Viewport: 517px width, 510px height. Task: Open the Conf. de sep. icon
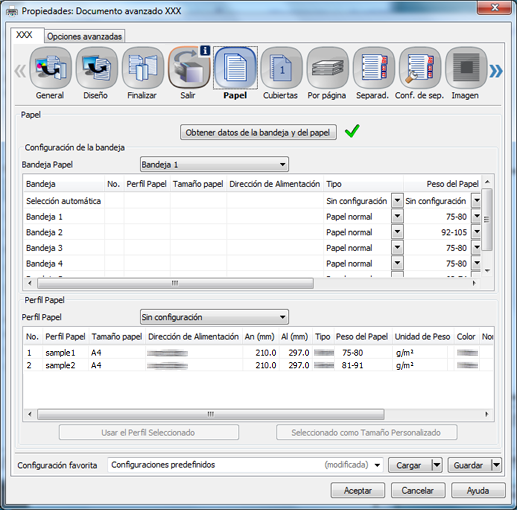pyautogui.click(x=420, y=68)
